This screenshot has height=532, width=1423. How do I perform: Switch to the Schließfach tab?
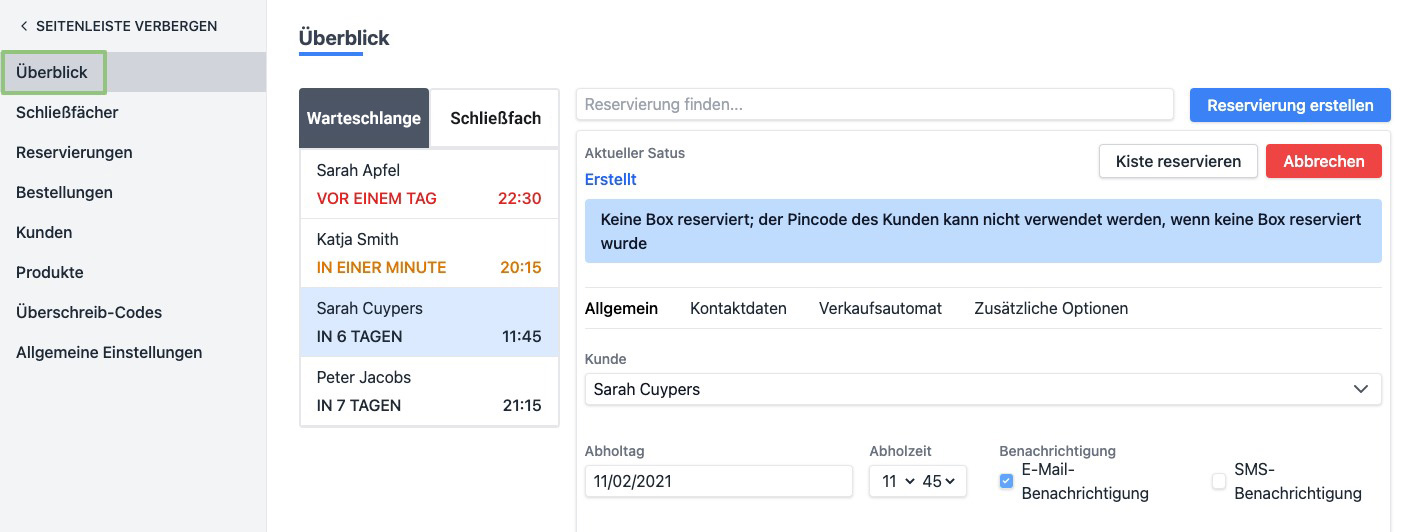click(495, 118)
